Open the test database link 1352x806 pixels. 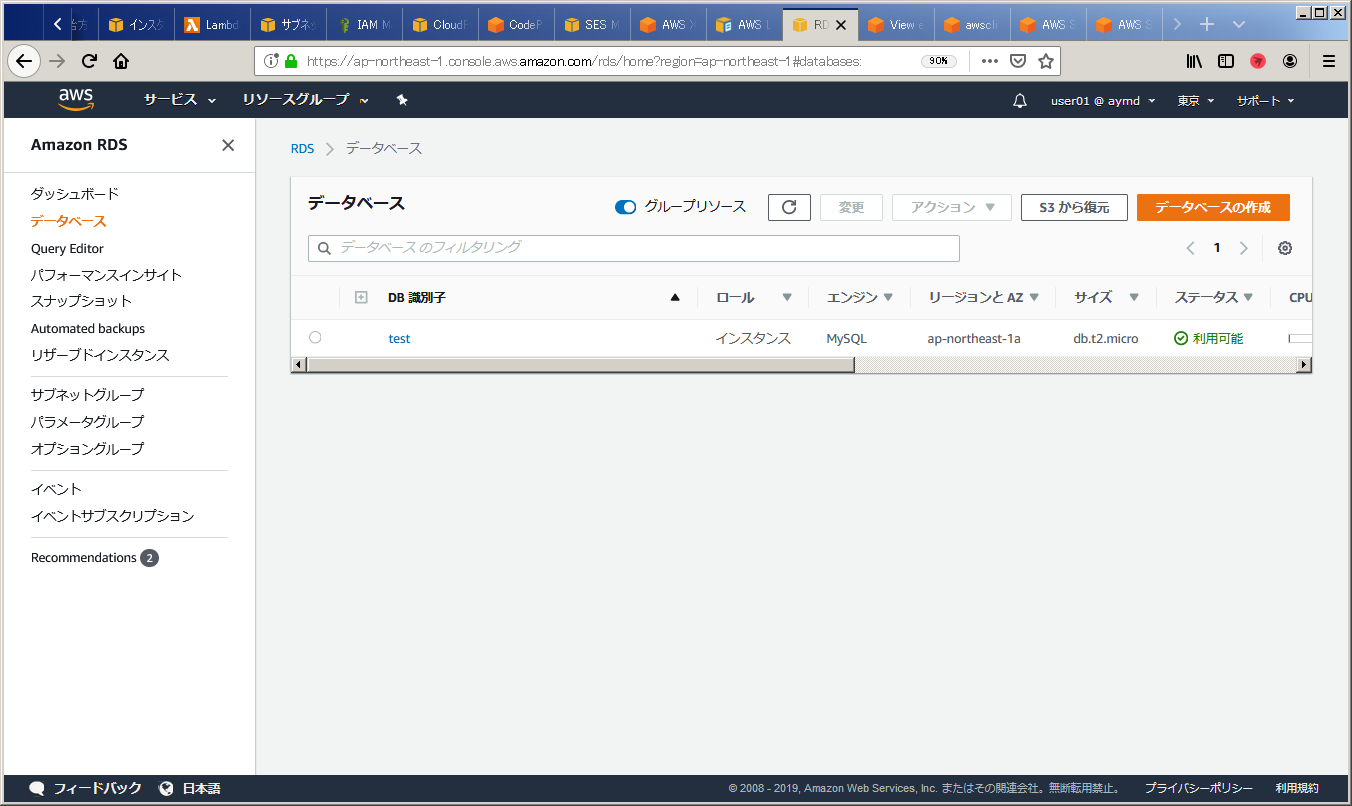tap(399, 338)
